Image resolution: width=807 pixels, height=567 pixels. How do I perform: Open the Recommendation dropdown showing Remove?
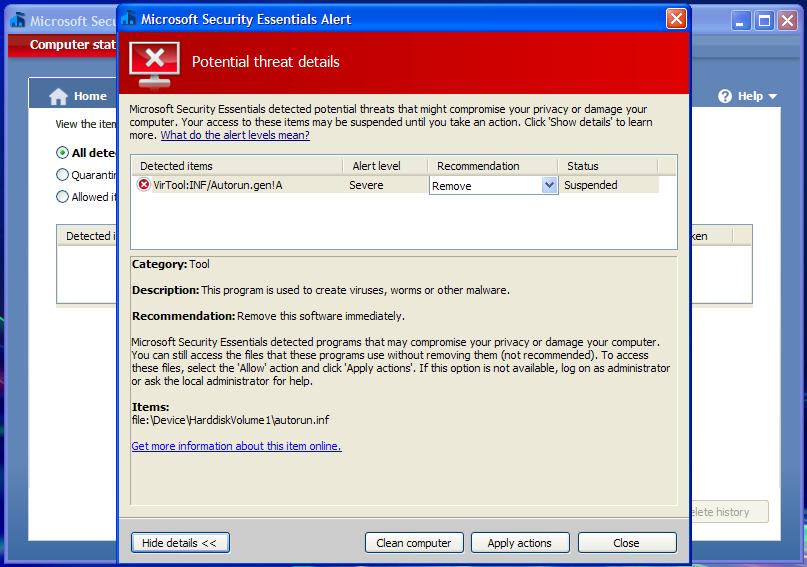click(548, 185)
